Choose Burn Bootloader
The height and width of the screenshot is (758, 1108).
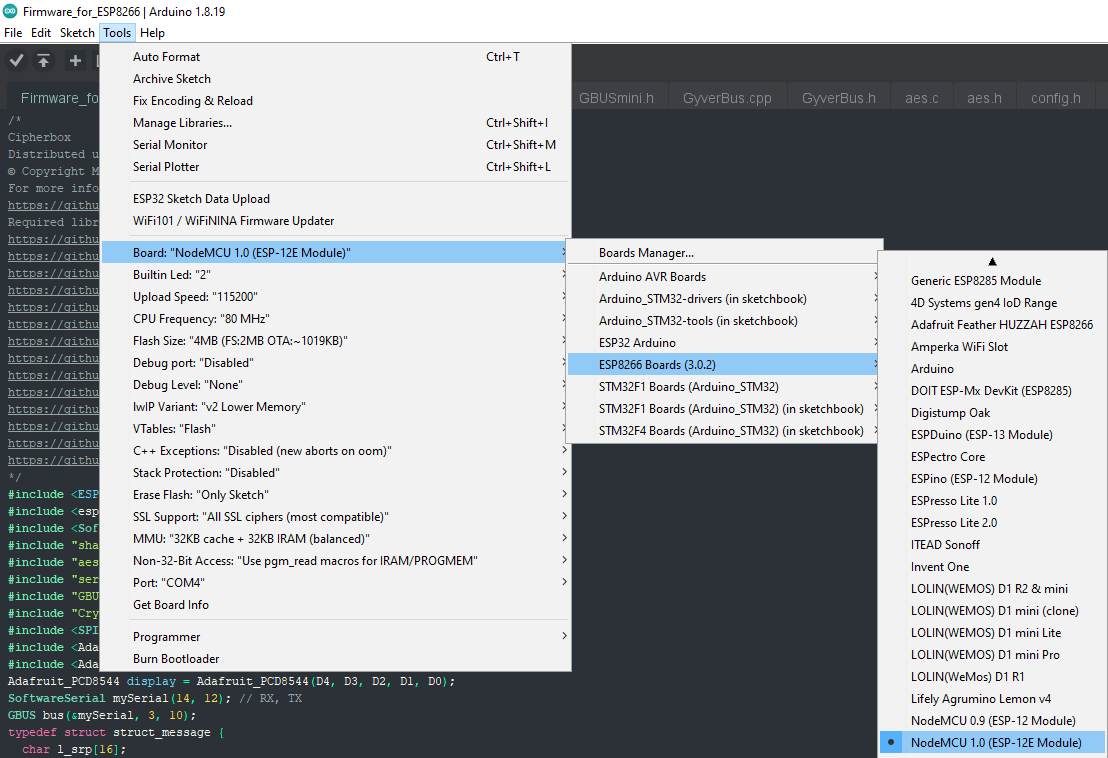336,658
